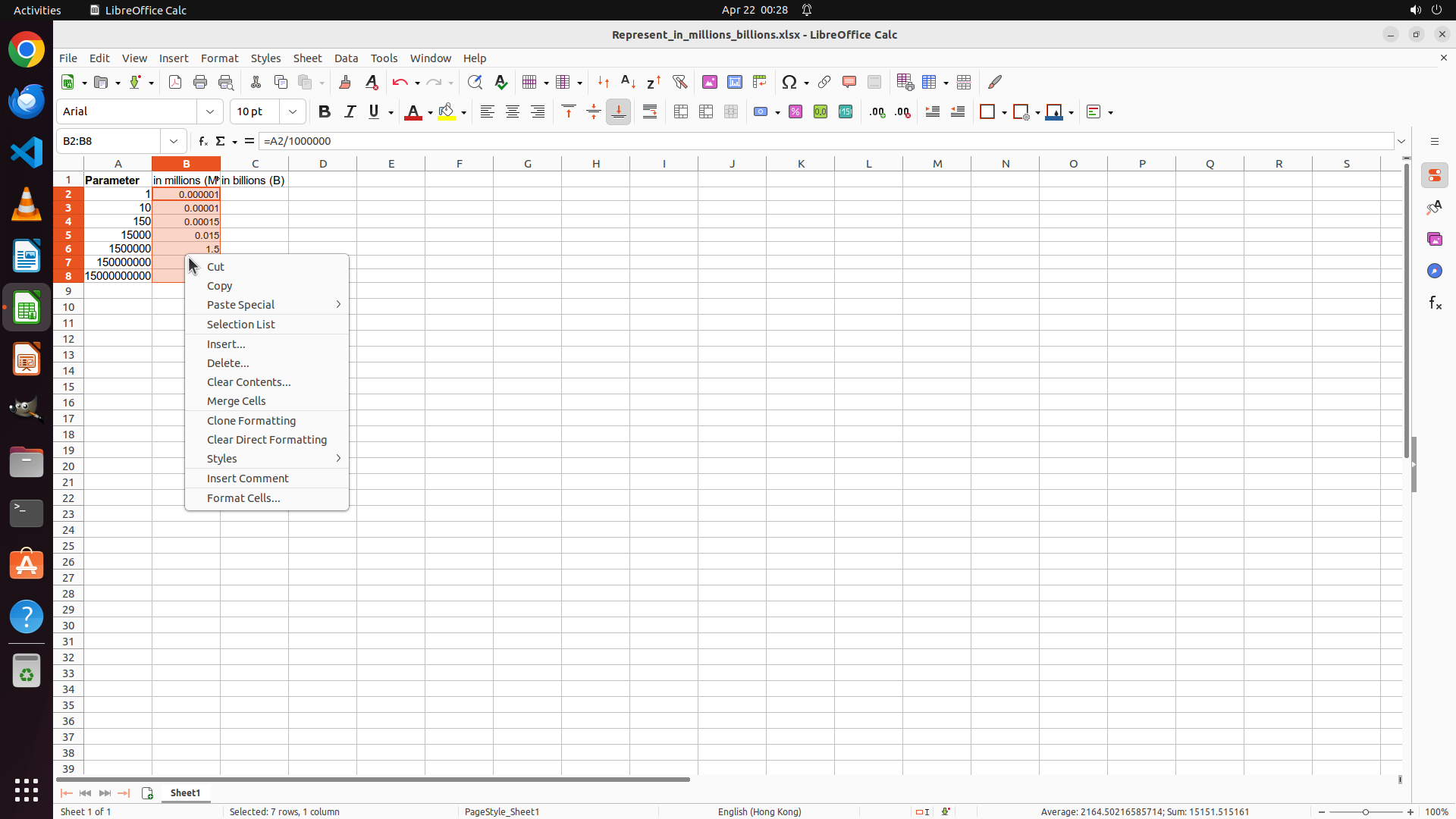Screen dimensions: 1456x819
Task: Open the sidebar Navigator panel
Action: pyautogui.click(x=1434, y=271)
